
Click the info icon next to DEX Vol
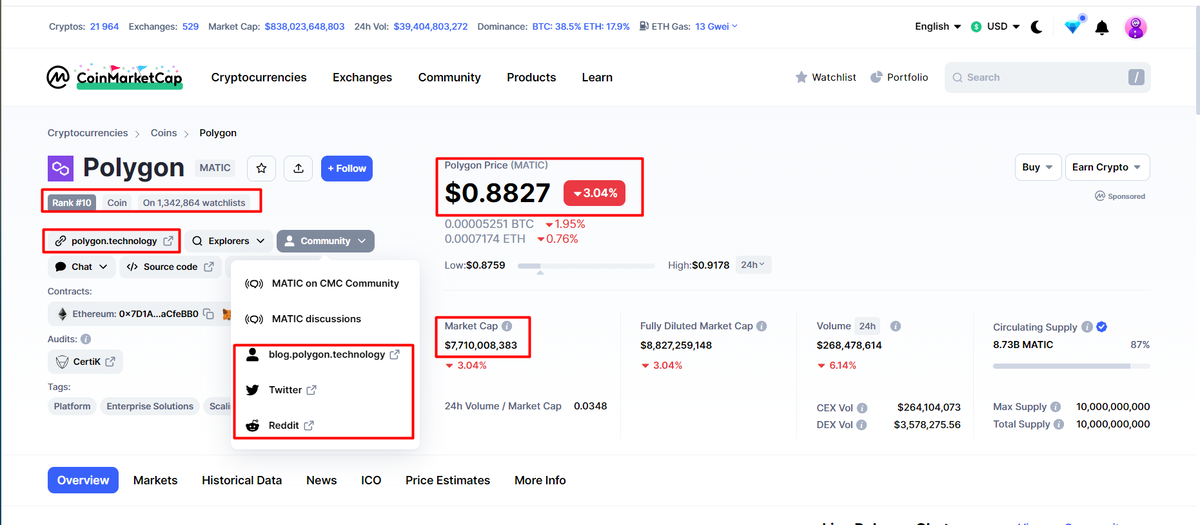(x=862, y=425)
